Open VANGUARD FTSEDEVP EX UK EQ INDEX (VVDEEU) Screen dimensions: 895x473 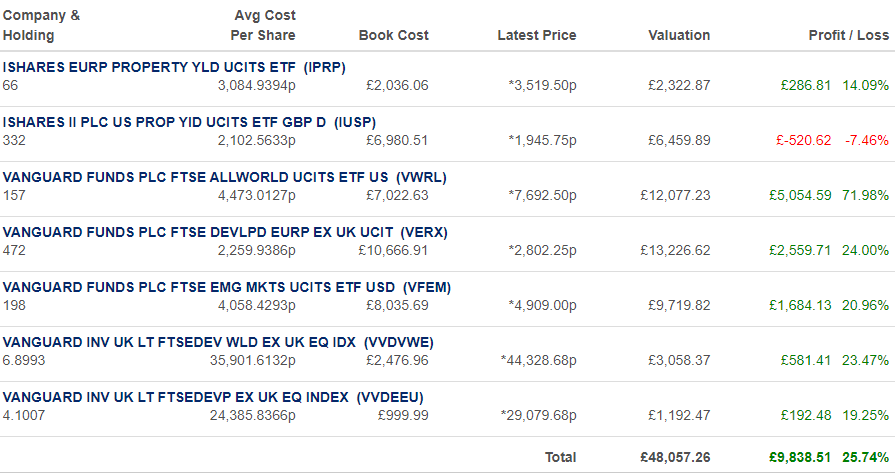(213, 397)
